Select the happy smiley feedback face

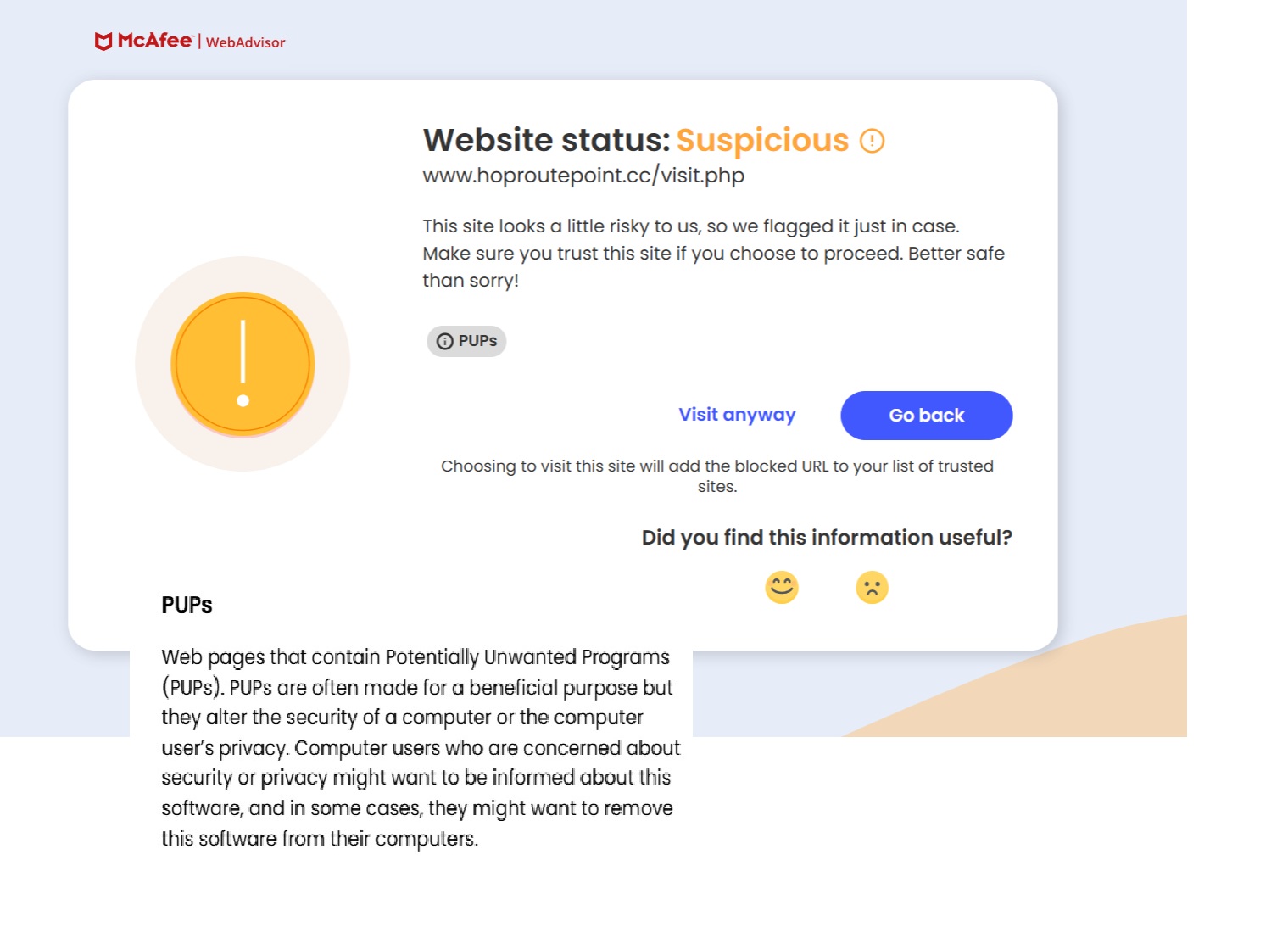point(782,587)
